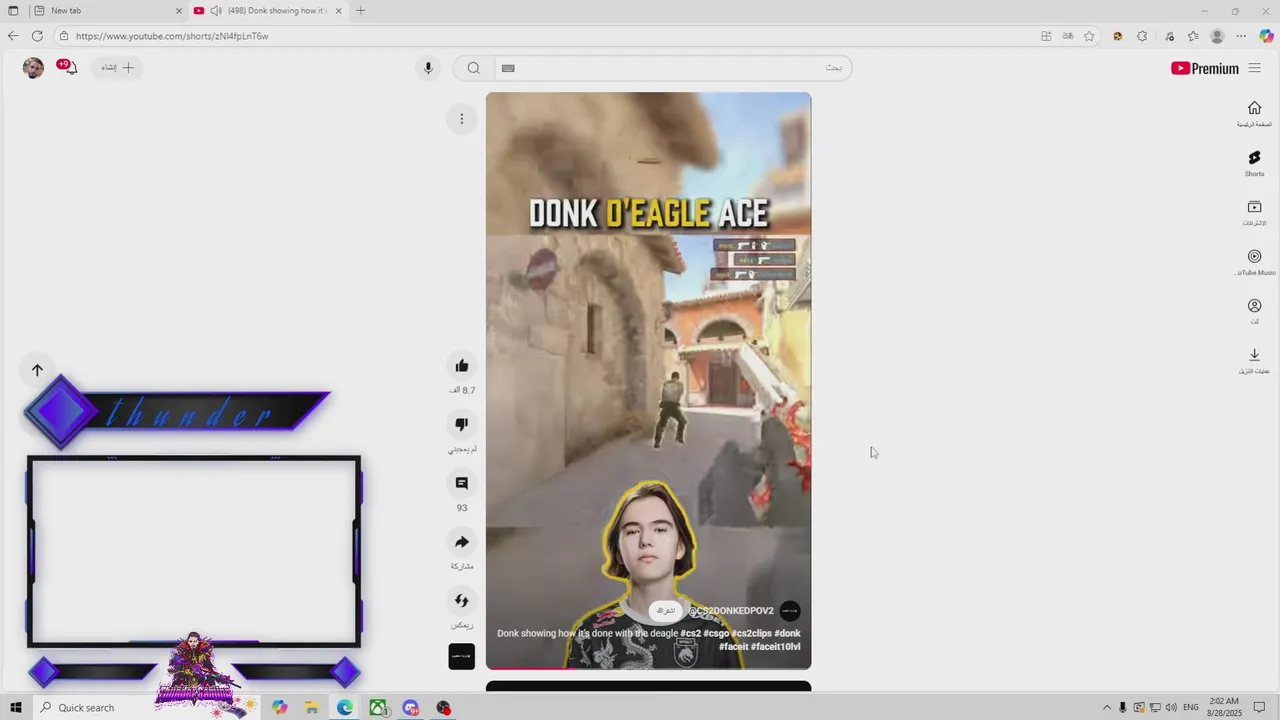Refresh the YouTube page
Viewport: 1280px width, 720px height.
pyautogui.click(x=37, y=36)
